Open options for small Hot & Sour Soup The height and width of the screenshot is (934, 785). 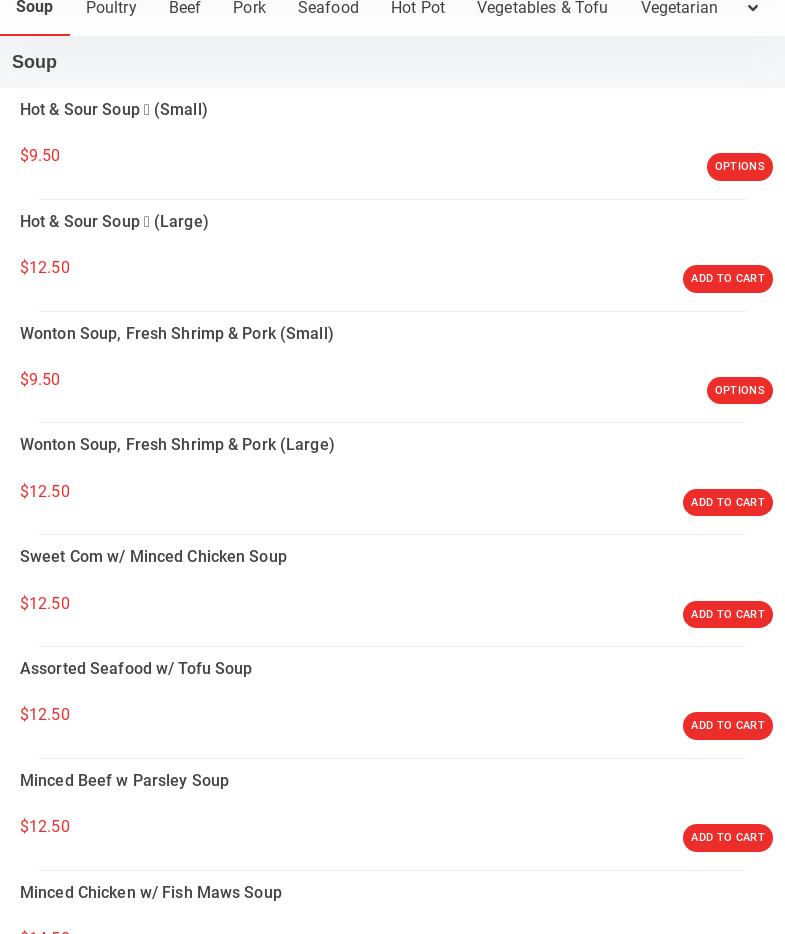click(739, 167)
